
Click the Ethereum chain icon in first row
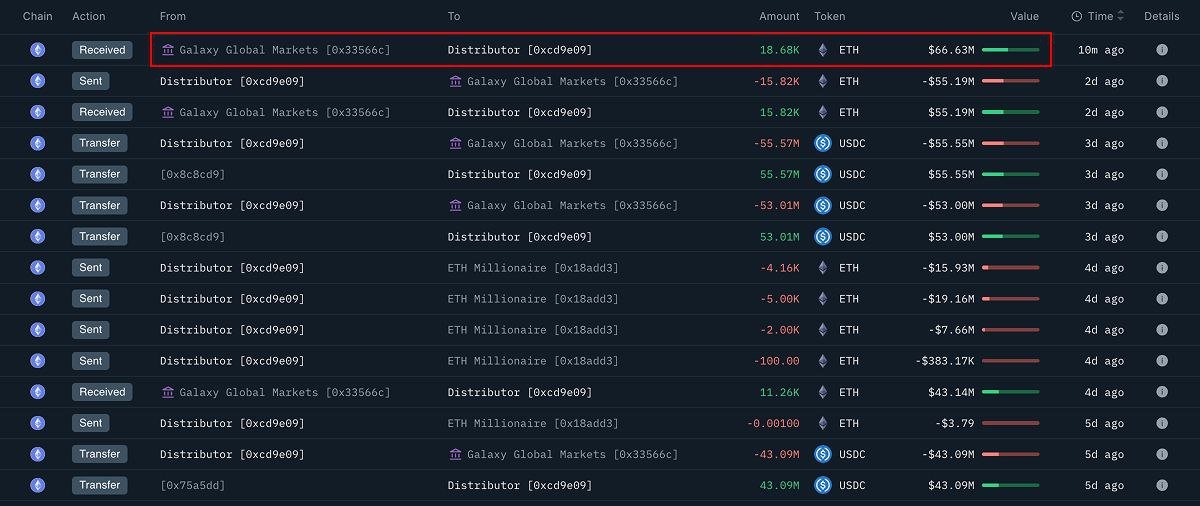click(38, 50)
